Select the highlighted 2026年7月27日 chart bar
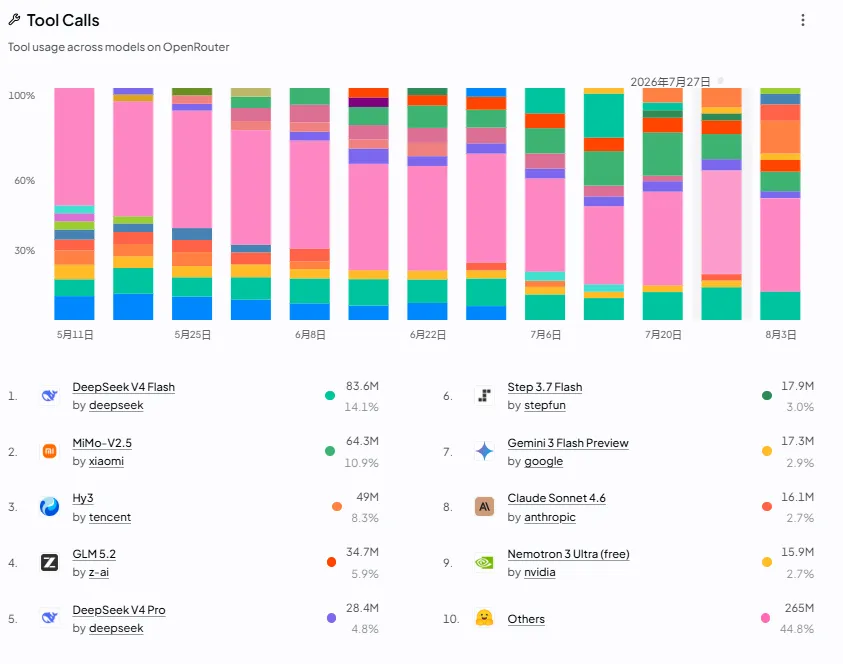This screenshot has height=664, width=843. click(x=721, y=204)
